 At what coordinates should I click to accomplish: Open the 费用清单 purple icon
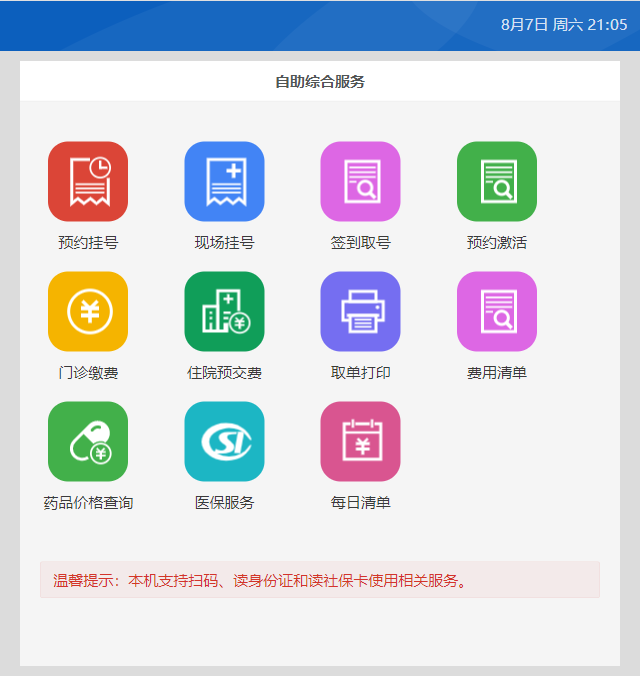tap(497, 311)
